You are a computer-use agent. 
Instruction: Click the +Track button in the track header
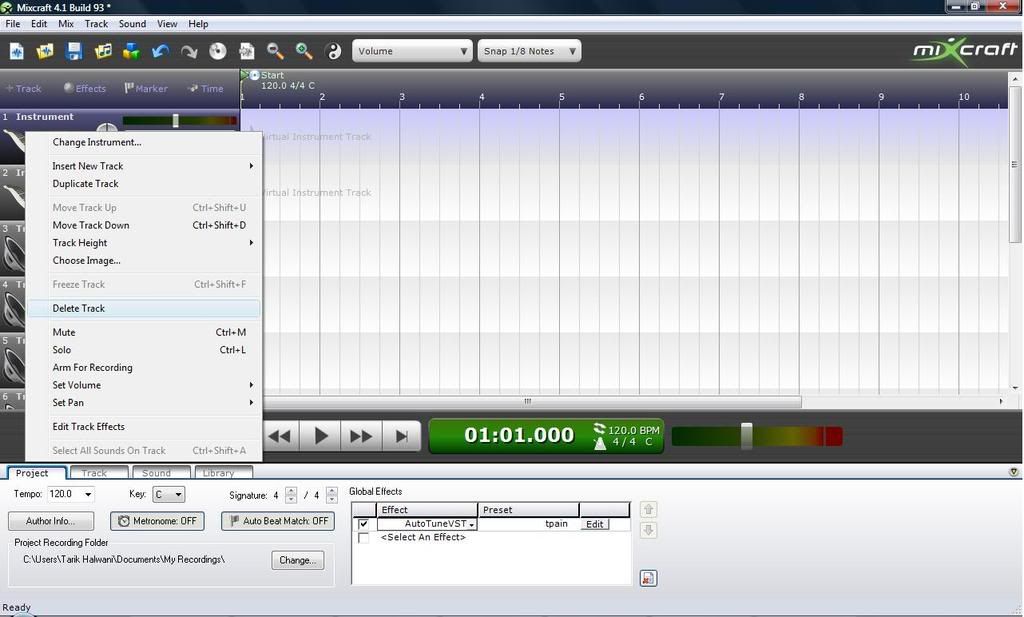pyautogui.click(x=24, y=88)
